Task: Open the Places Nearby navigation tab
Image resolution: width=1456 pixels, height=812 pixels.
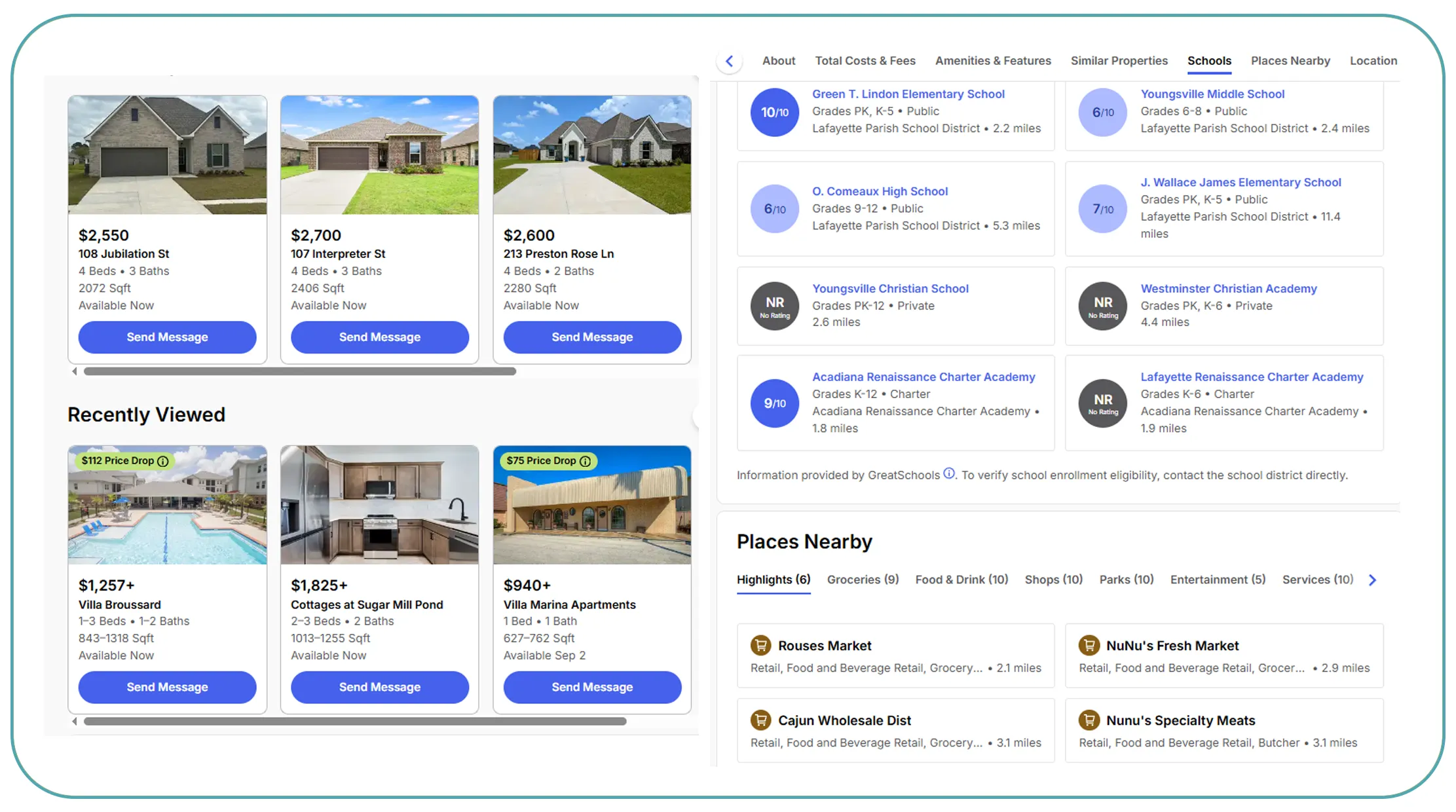Action: 1290,60
